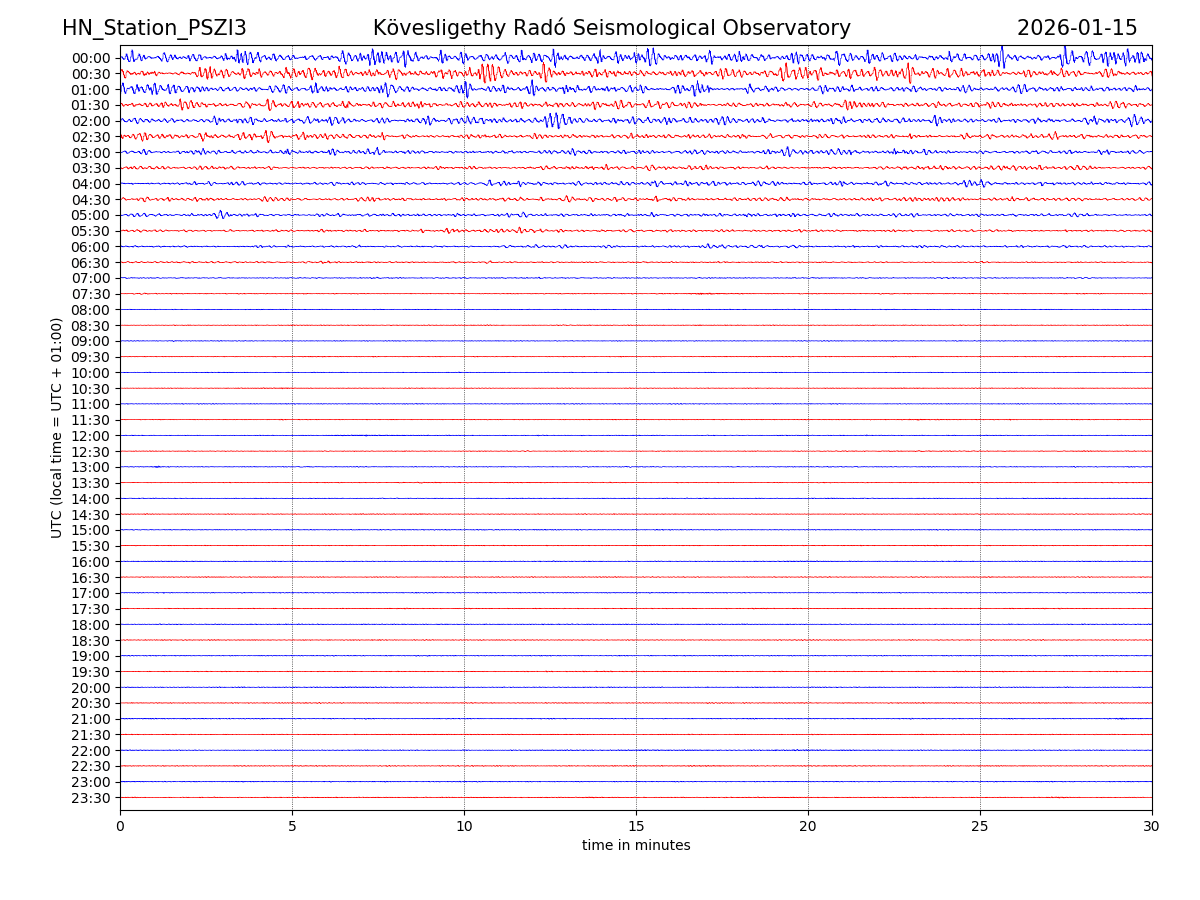Screen dimensions: 1200x900
Task: Click the 18:00 row label
Action: [90, 625]
